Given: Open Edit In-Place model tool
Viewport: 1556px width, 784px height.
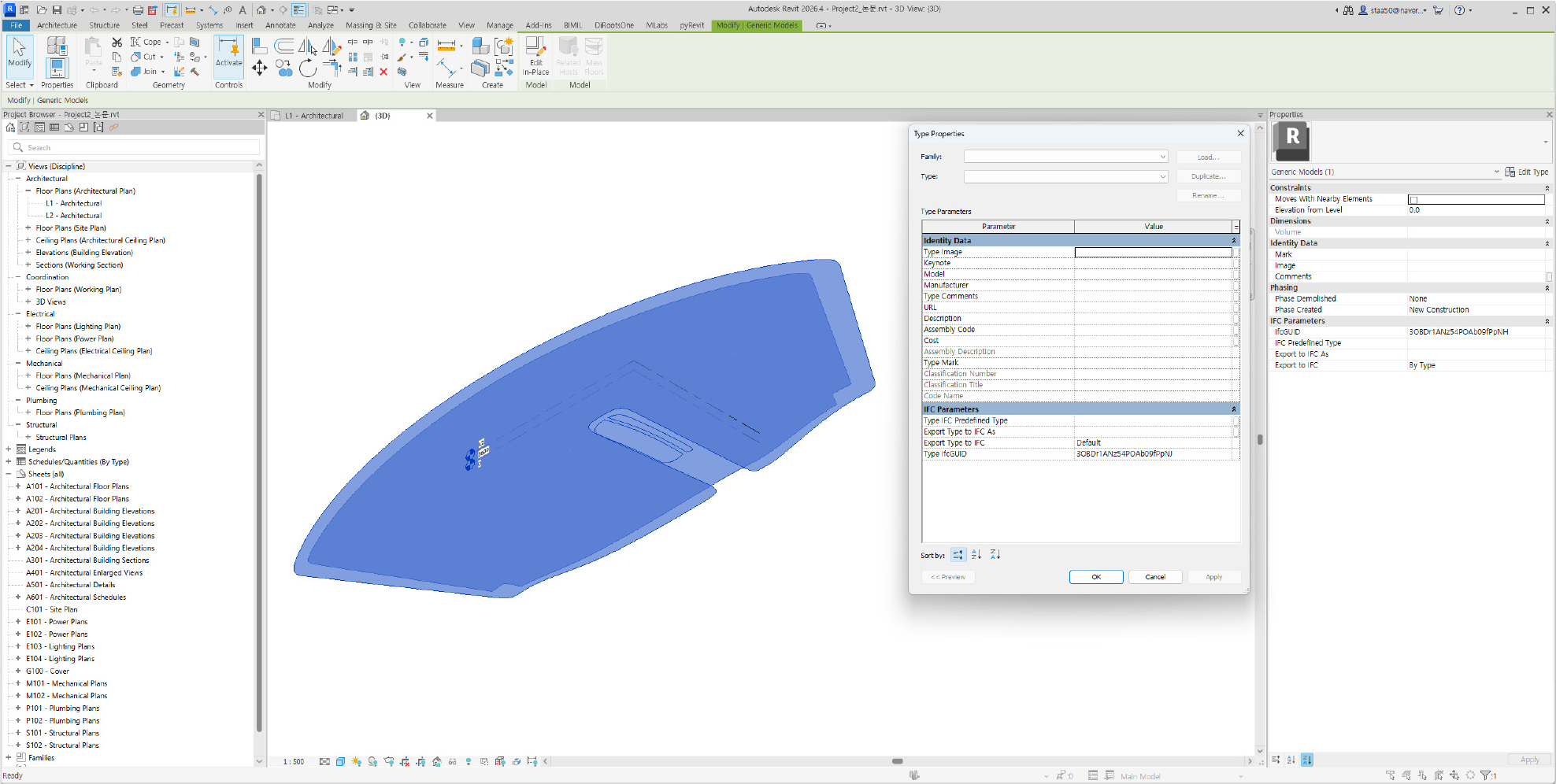Looking at the screenshot, I should [x=535, y=56].
